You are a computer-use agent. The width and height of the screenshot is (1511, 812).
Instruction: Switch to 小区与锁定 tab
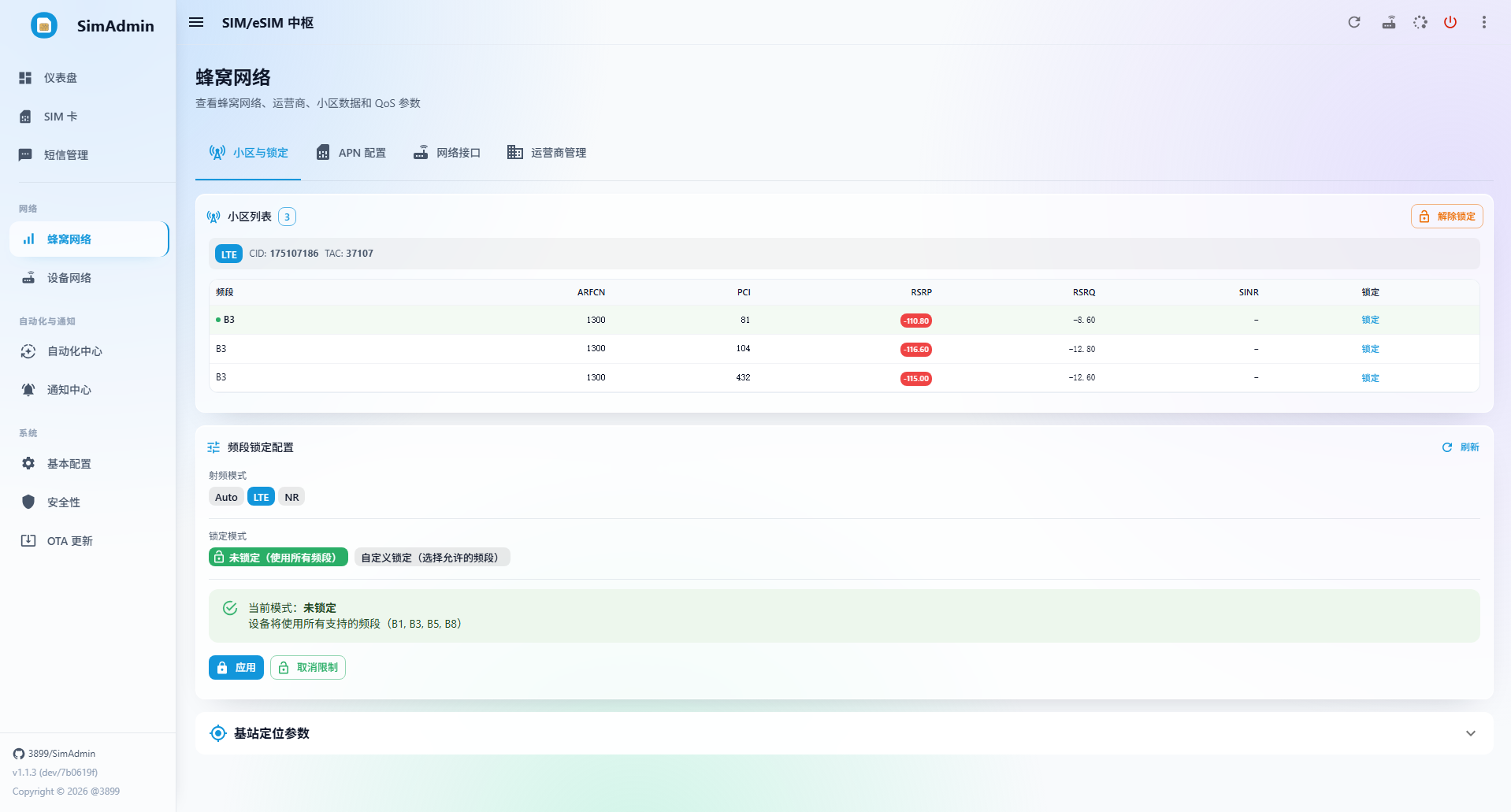pos(248,153)
